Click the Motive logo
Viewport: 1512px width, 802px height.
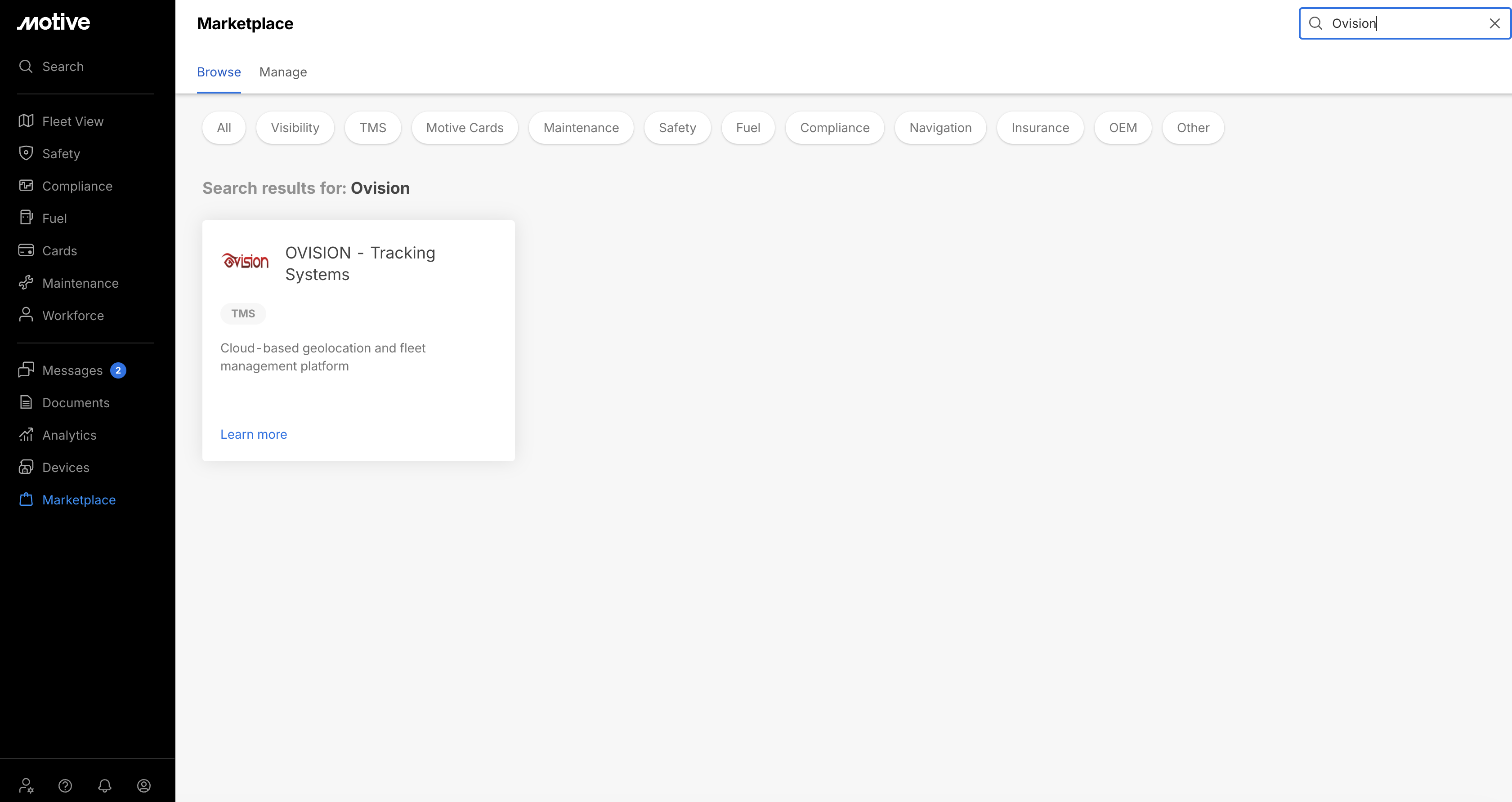click(x=54, y=22)
